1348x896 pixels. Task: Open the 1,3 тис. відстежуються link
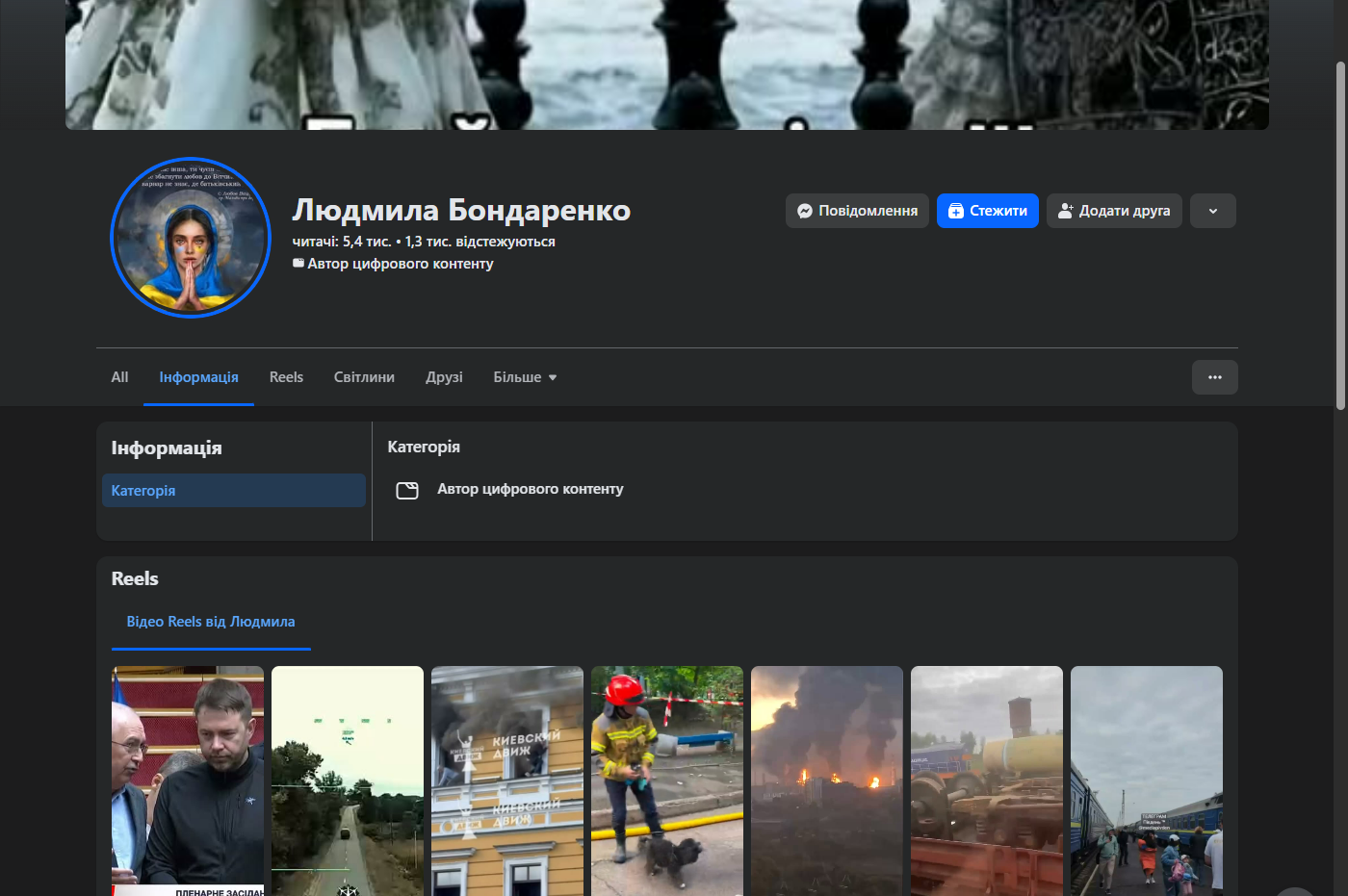(480, 242)
